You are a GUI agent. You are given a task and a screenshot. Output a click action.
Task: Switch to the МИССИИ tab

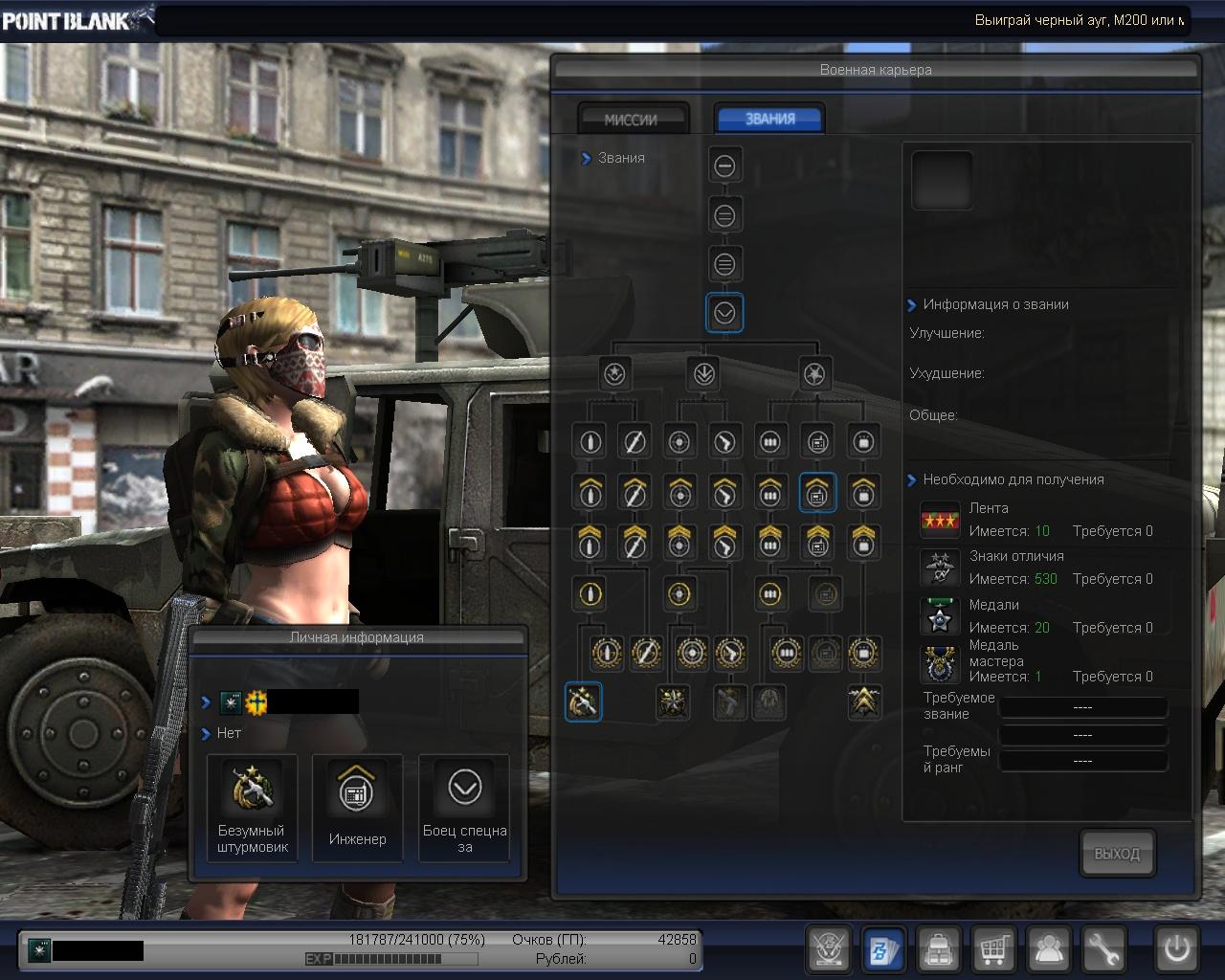(632, 120)
